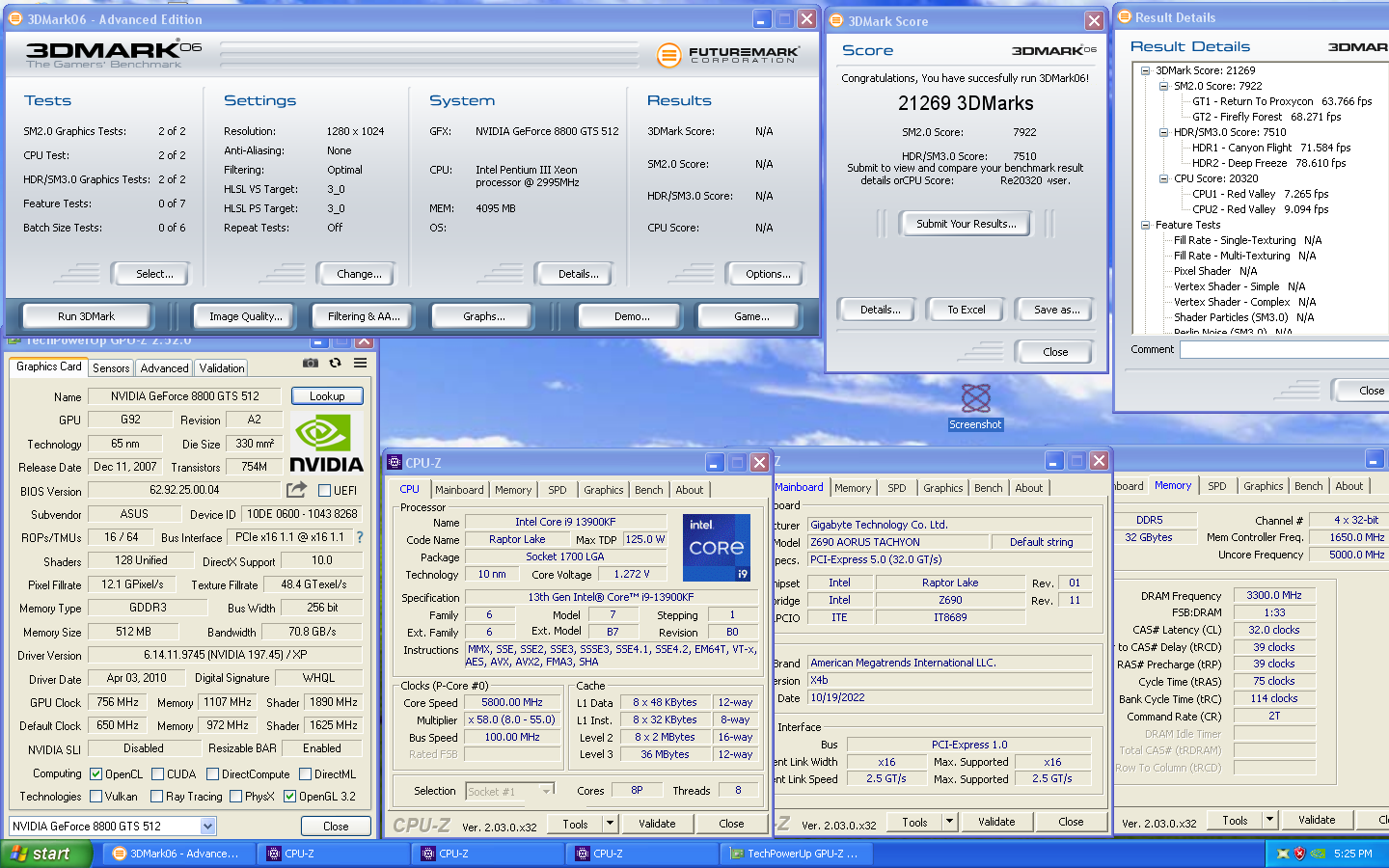
Task: Select HDR2 - Deep Freeze result row
Action: coord(1268,163)
